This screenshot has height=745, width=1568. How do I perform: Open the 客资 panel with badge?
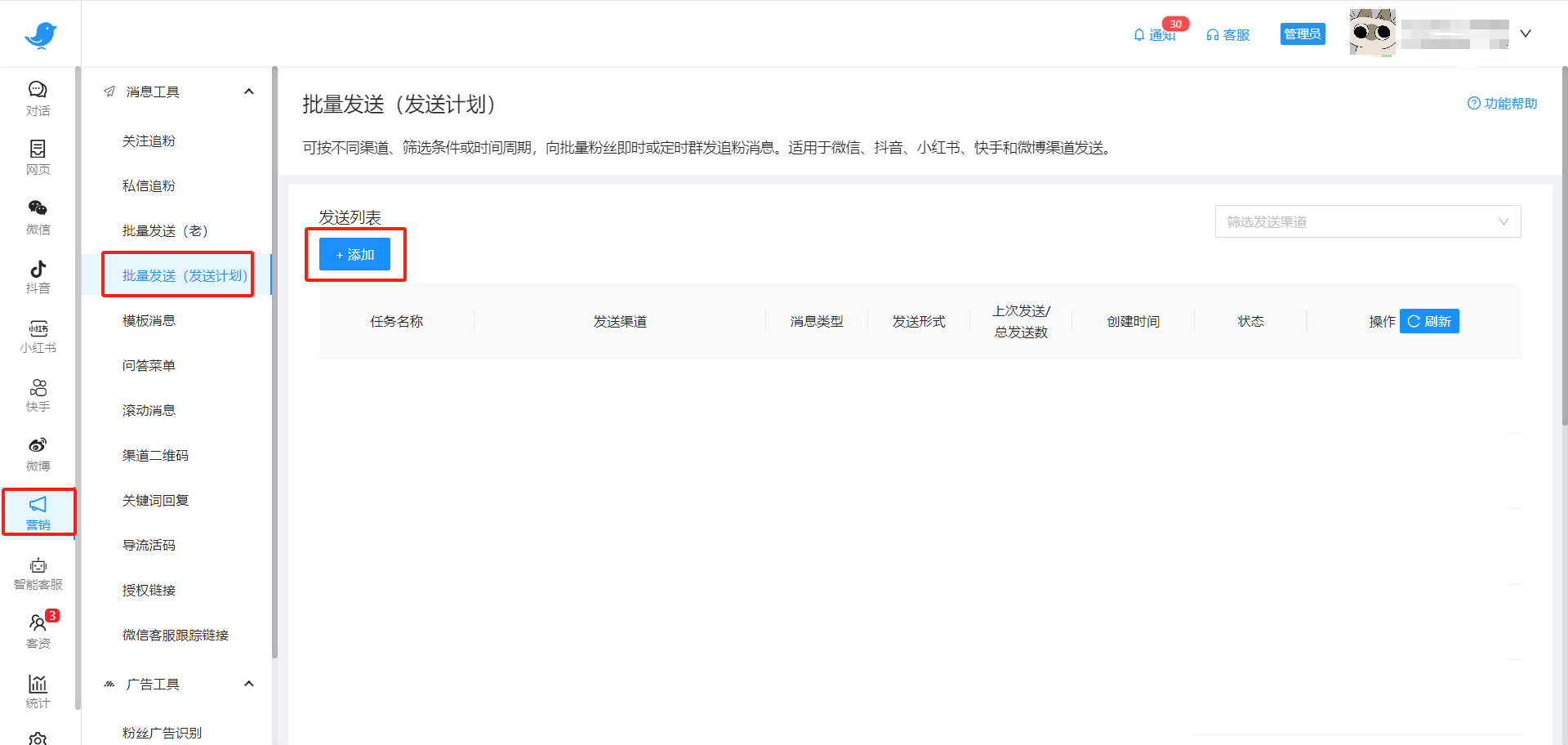(38, 629)
